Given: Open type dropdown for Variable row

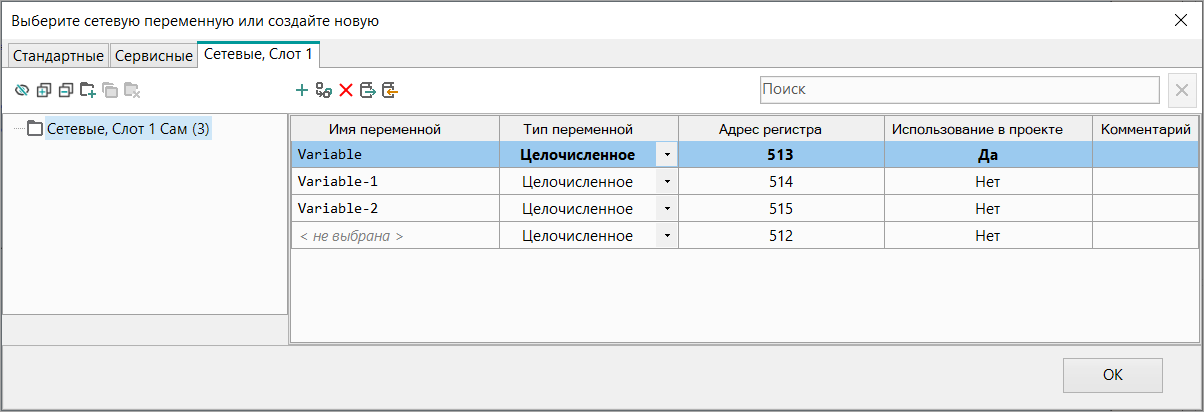Looking at the screenshot, I should click(666, 155).
